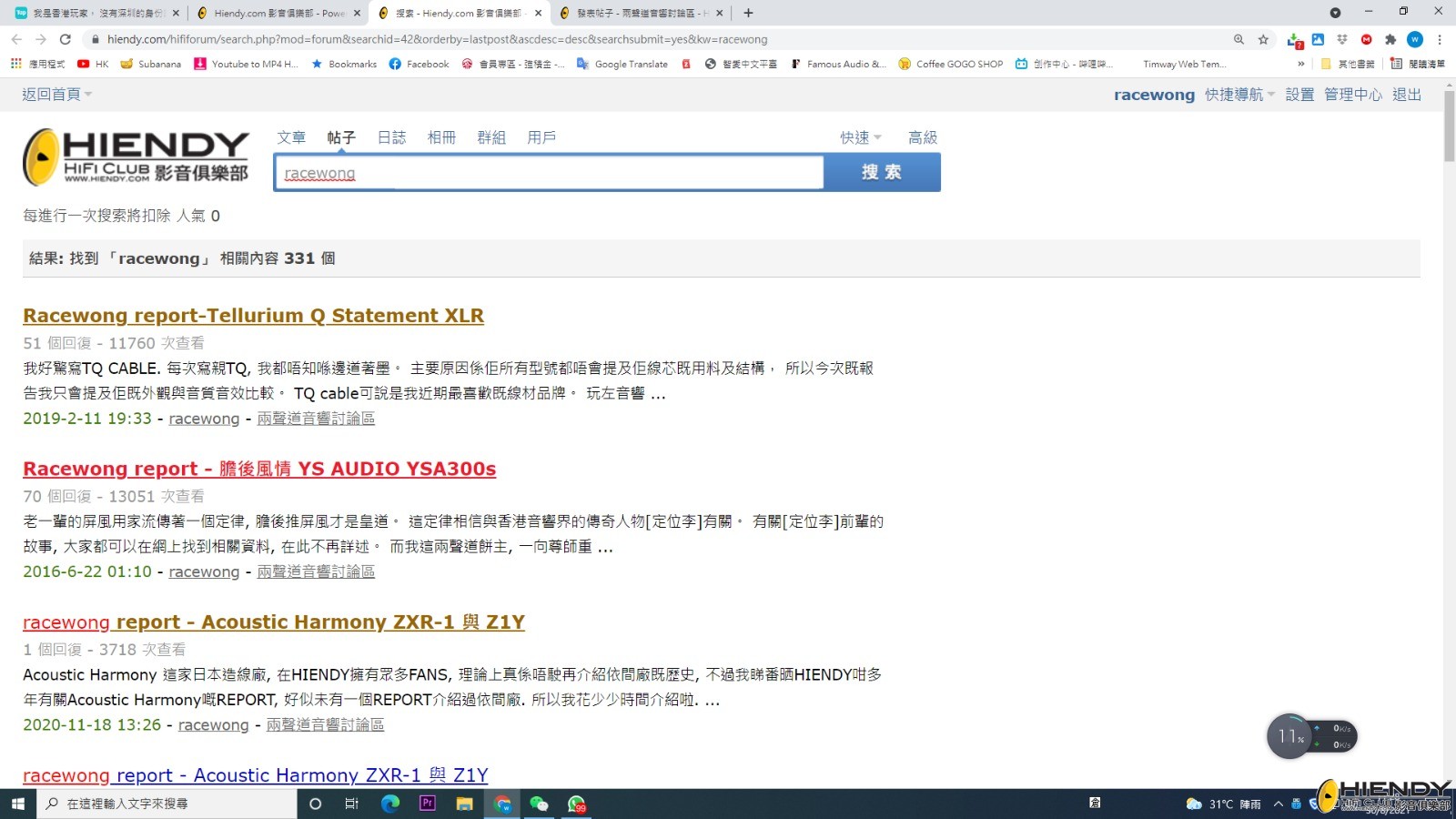Image resolution: width=1456 pixels, height=819 pixels.
Task: Click the page vertical scrollbar
Action: pyautogui.click(x=1449, y=437)
